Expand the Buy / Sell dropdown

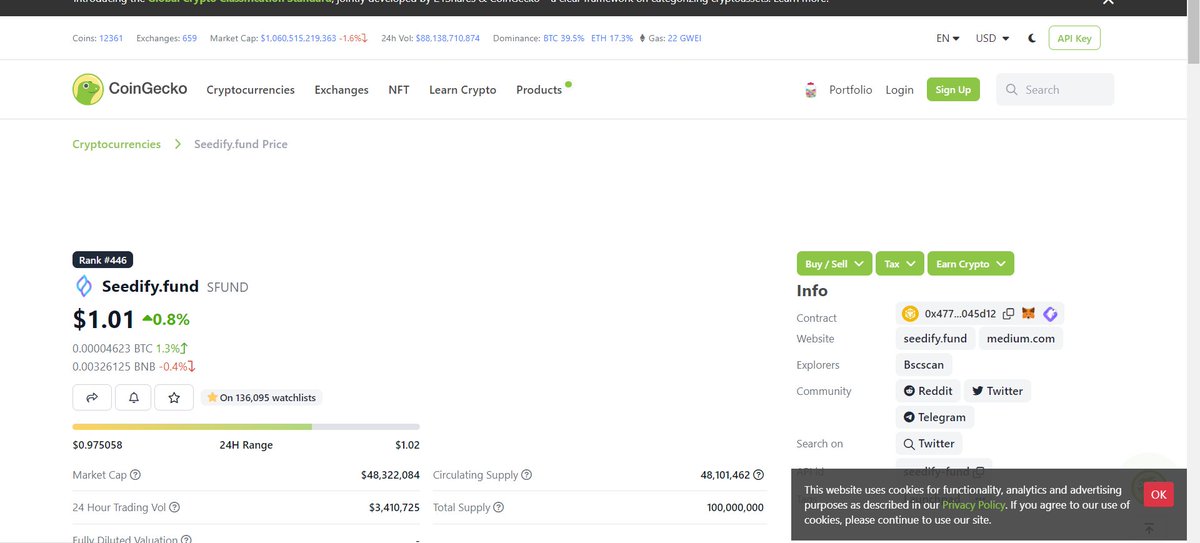[834, 264]
